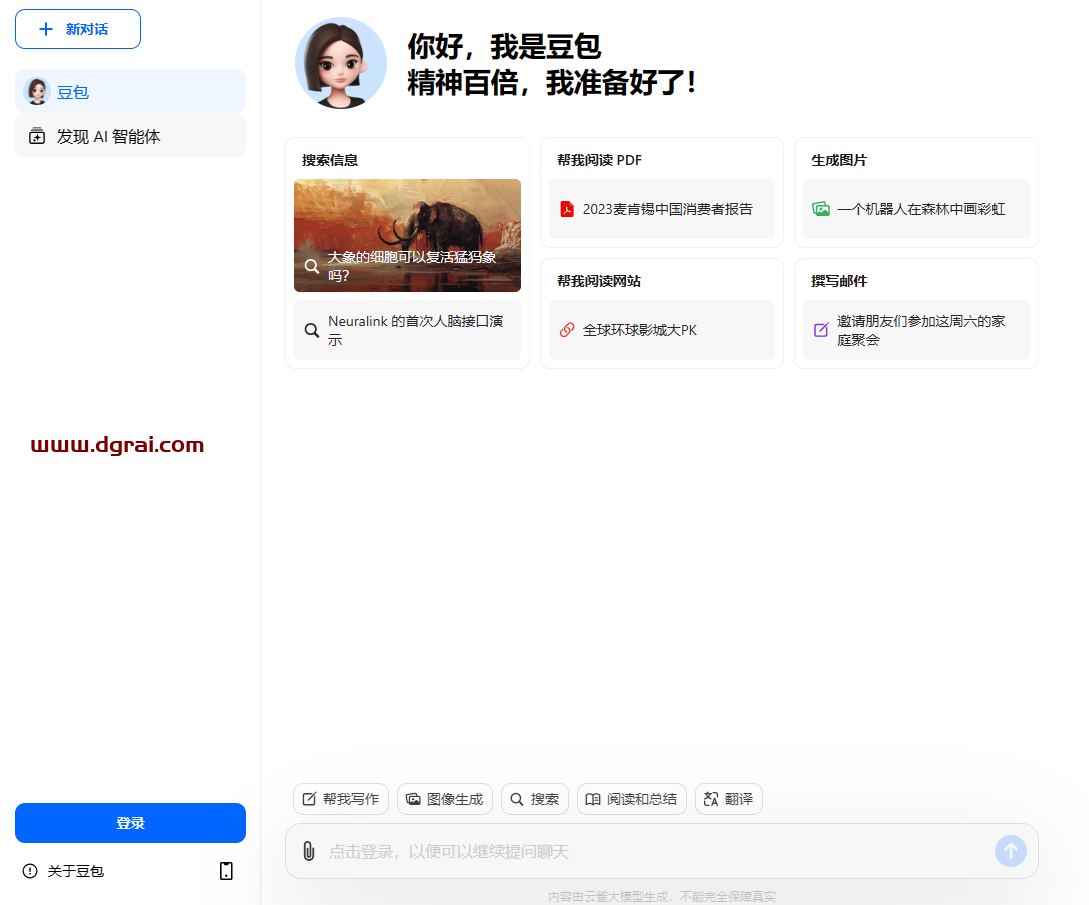Click 搜索 quick action chip
The height and width of the screenshot is (905, 1089).
pos(535,799)
